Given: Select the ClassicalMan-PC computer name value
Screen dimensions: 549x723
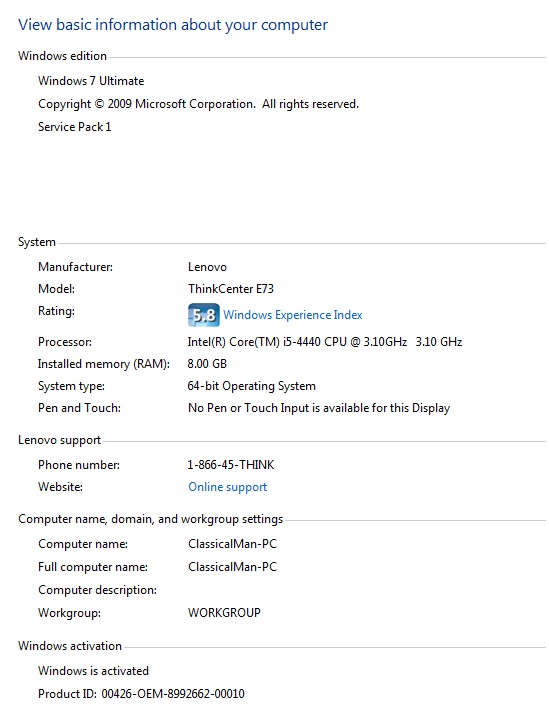Looking at the screenshot, I should tap(232, 544).
